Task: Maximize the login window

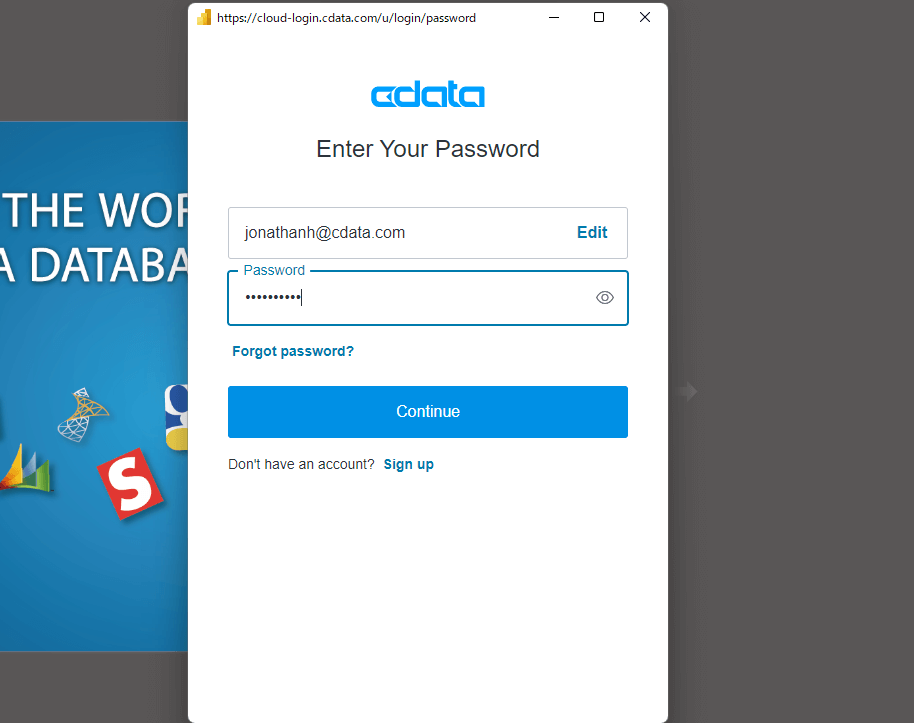Action: coord(599,17)
